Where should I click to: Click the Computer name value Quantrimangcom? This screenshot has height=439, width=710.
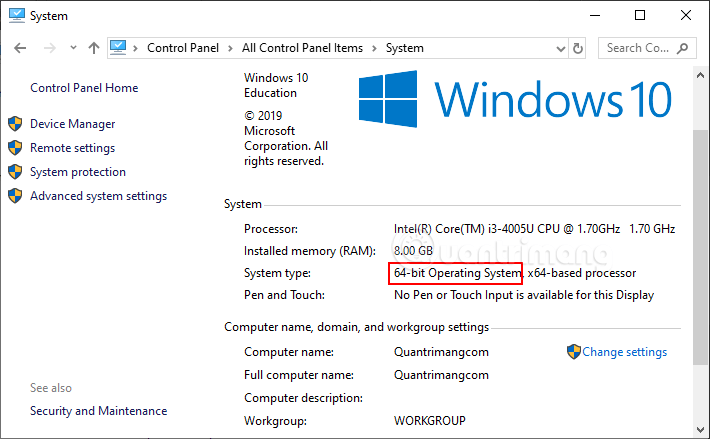pos(441,352)
